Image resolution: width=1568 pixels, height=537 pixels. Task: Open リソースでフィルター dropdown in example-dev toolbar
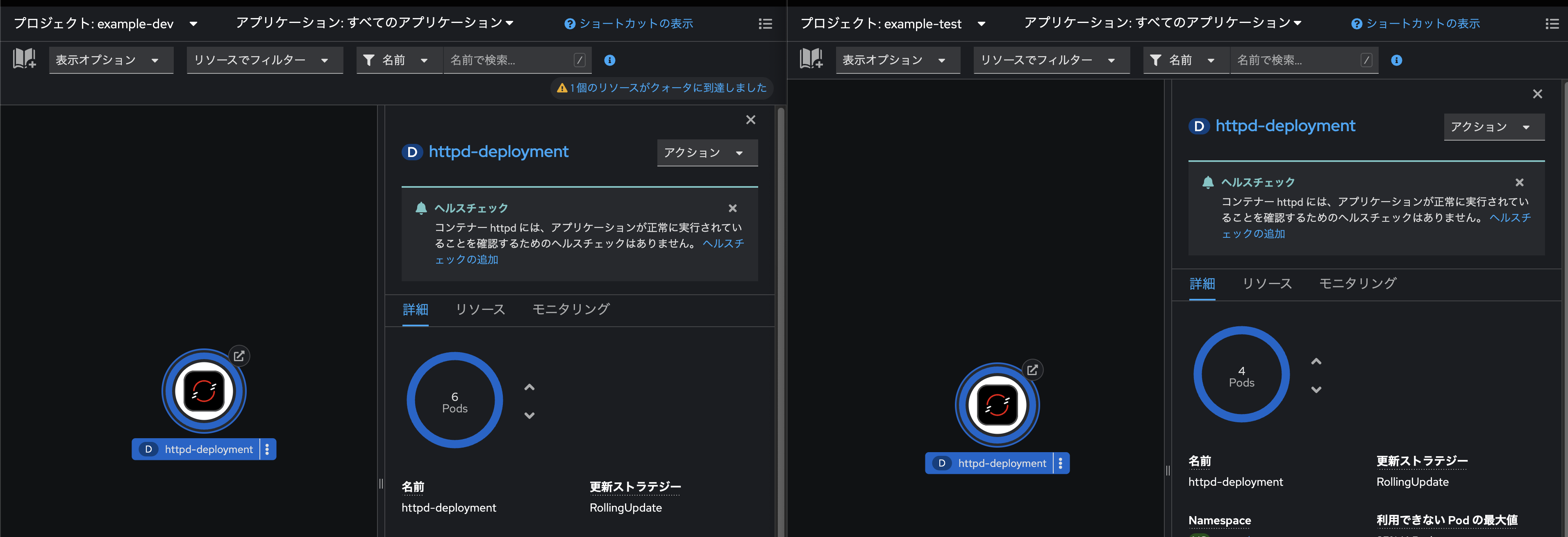[264, 60]
